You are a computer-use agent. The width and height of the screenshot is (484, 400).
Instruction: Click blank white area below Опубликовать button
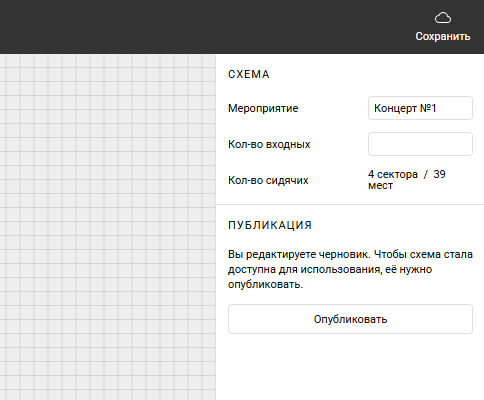[x=350, y=367]
